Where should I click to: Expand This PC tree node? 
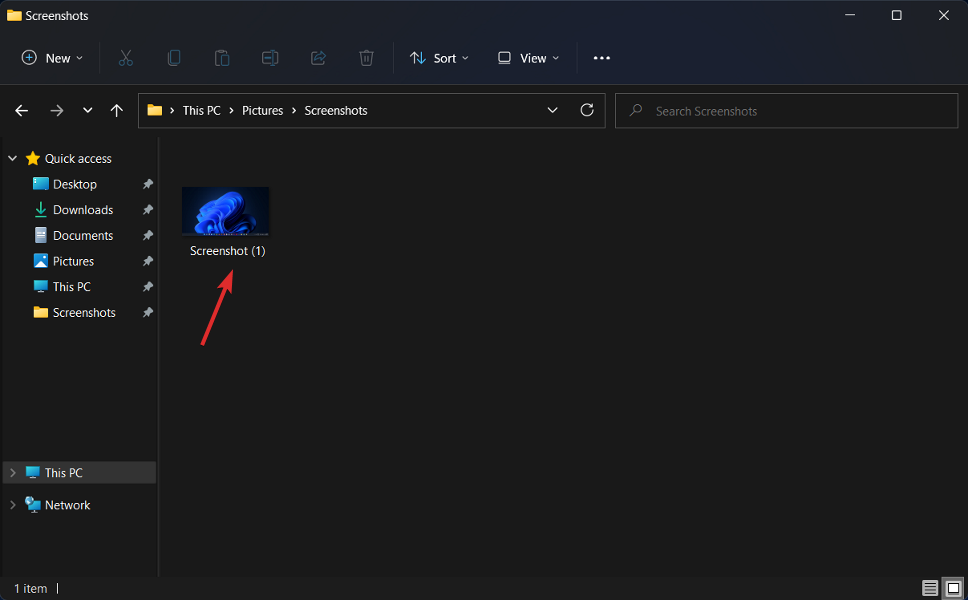pyautogui.click(x=12, y=473)
